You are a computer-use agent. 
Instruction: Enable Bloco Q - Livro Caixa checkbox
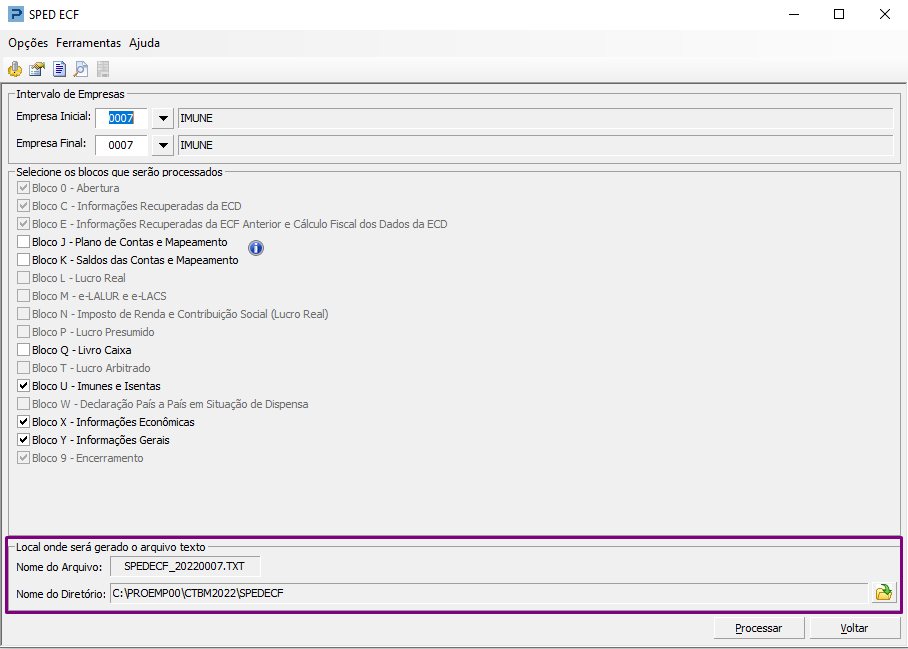click(x=23, y=350)
